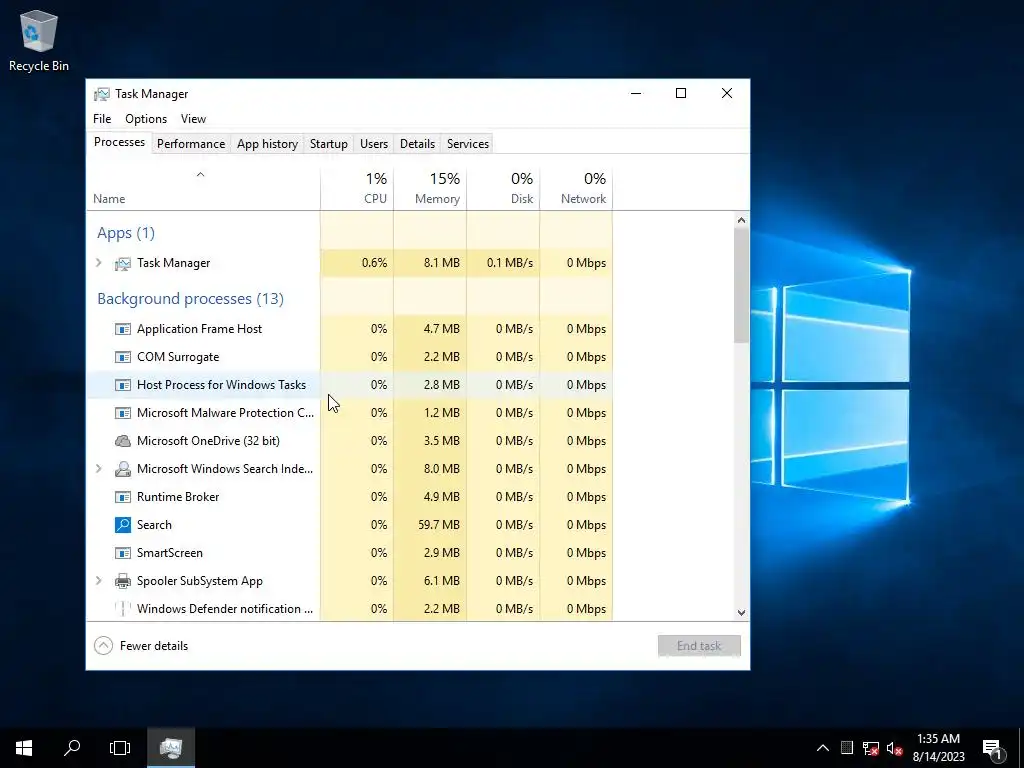Click Application Frame Host 4.7 MB value
The image size is (1024, 768).
[441, 329]
